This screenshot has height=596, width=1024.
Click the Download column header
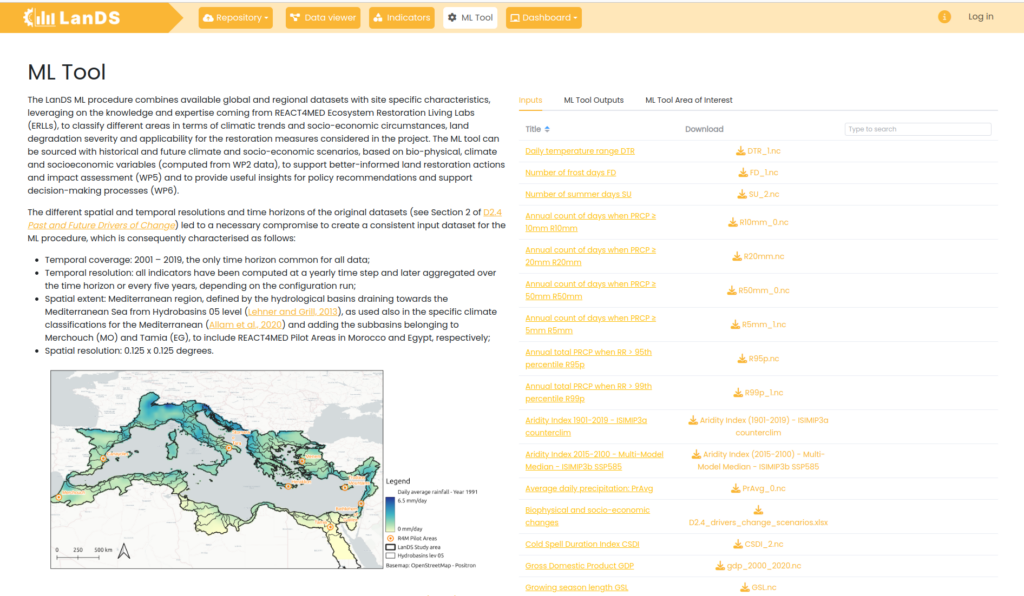704,129
